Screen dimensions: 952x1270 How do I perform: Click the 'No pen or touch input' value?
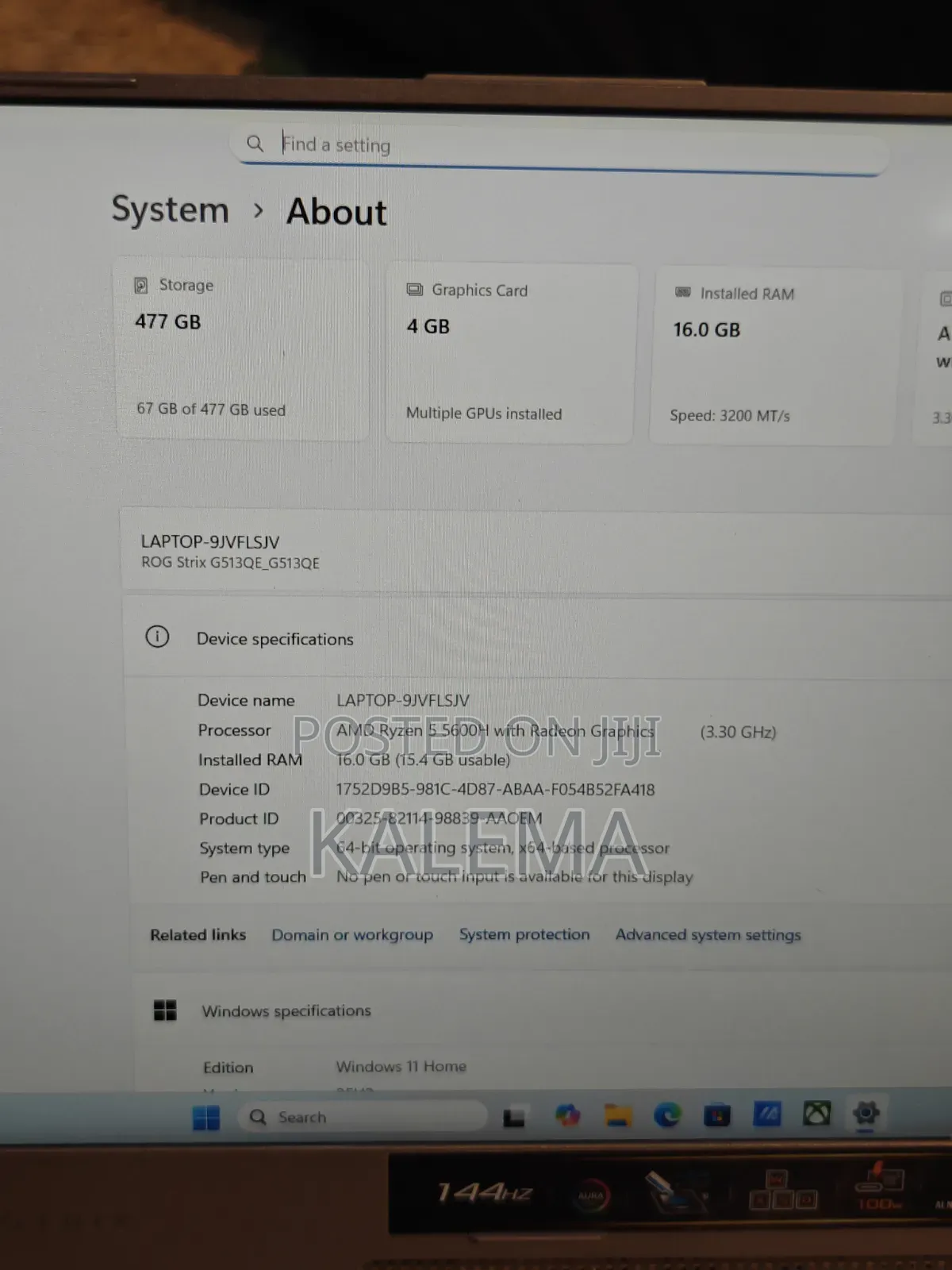point(515,877)
